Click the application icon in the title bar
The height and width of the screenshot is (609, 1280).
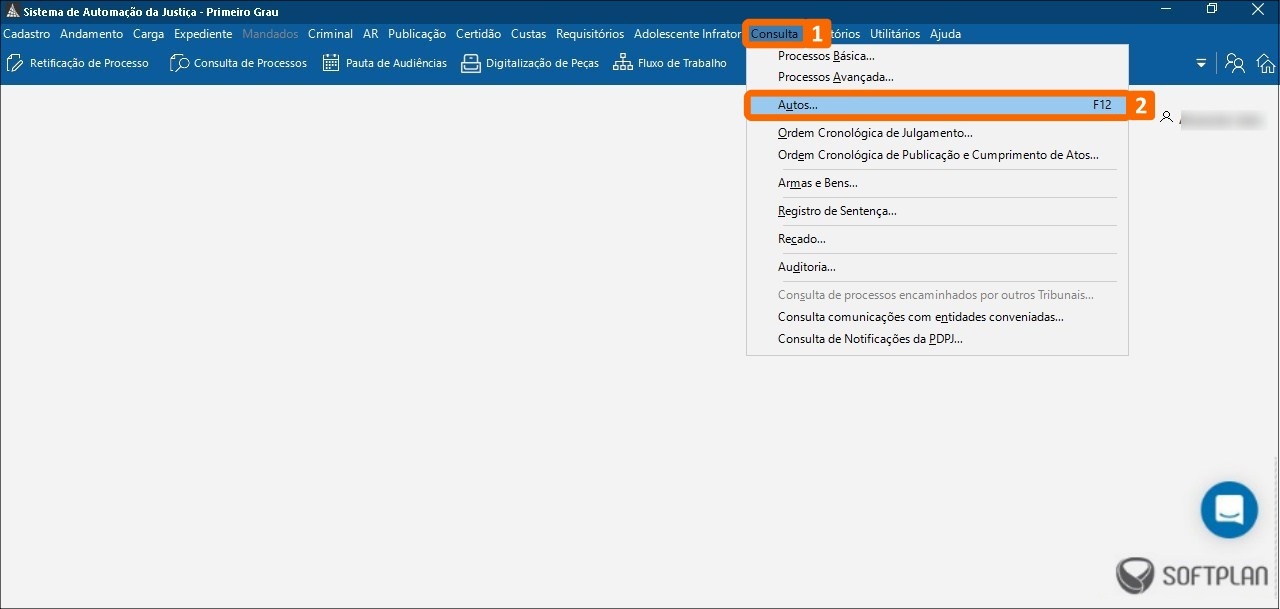coord(12,11)
